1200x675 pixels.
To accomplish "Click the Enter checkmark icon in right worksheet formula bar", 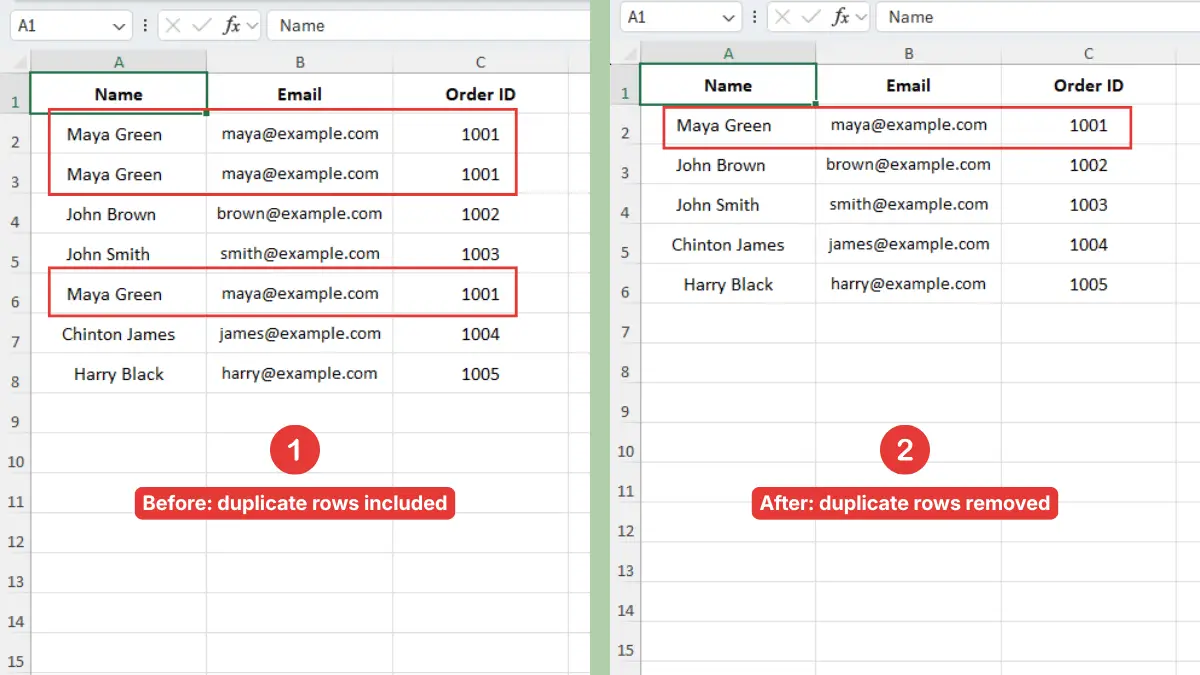I will click(x=811, y=17).
